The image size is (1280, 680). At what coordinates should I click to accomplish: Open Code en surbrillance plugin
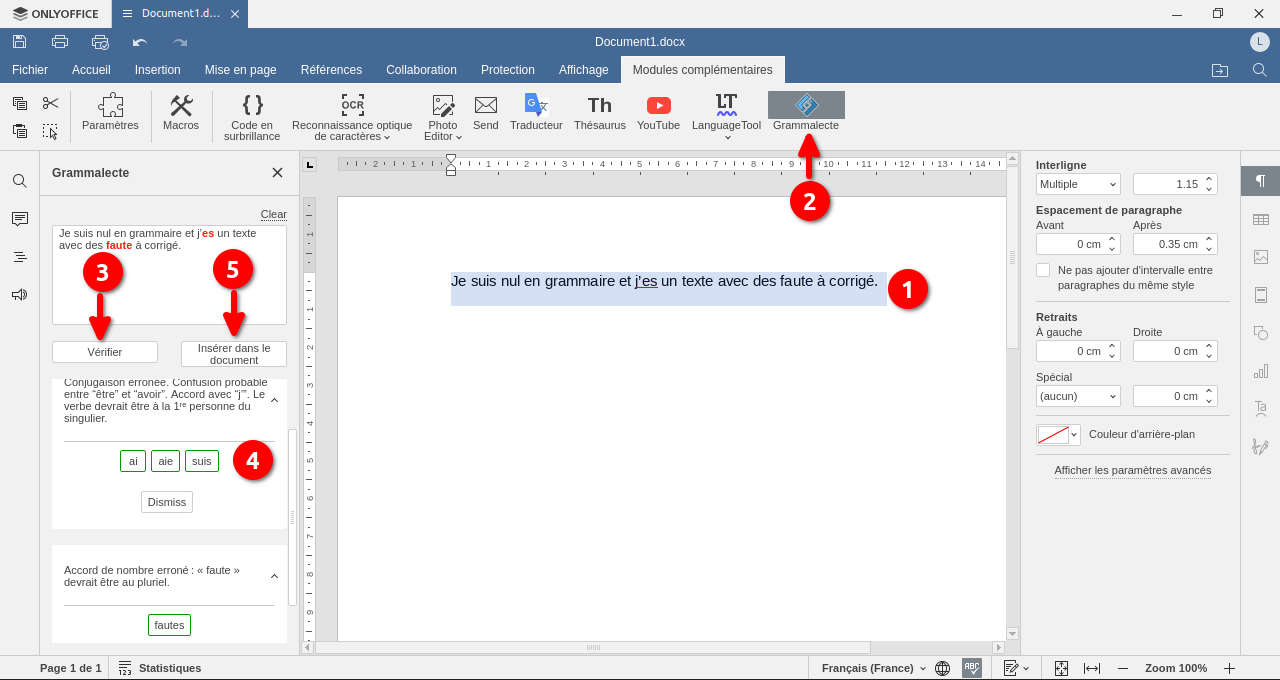click(252, 117)
